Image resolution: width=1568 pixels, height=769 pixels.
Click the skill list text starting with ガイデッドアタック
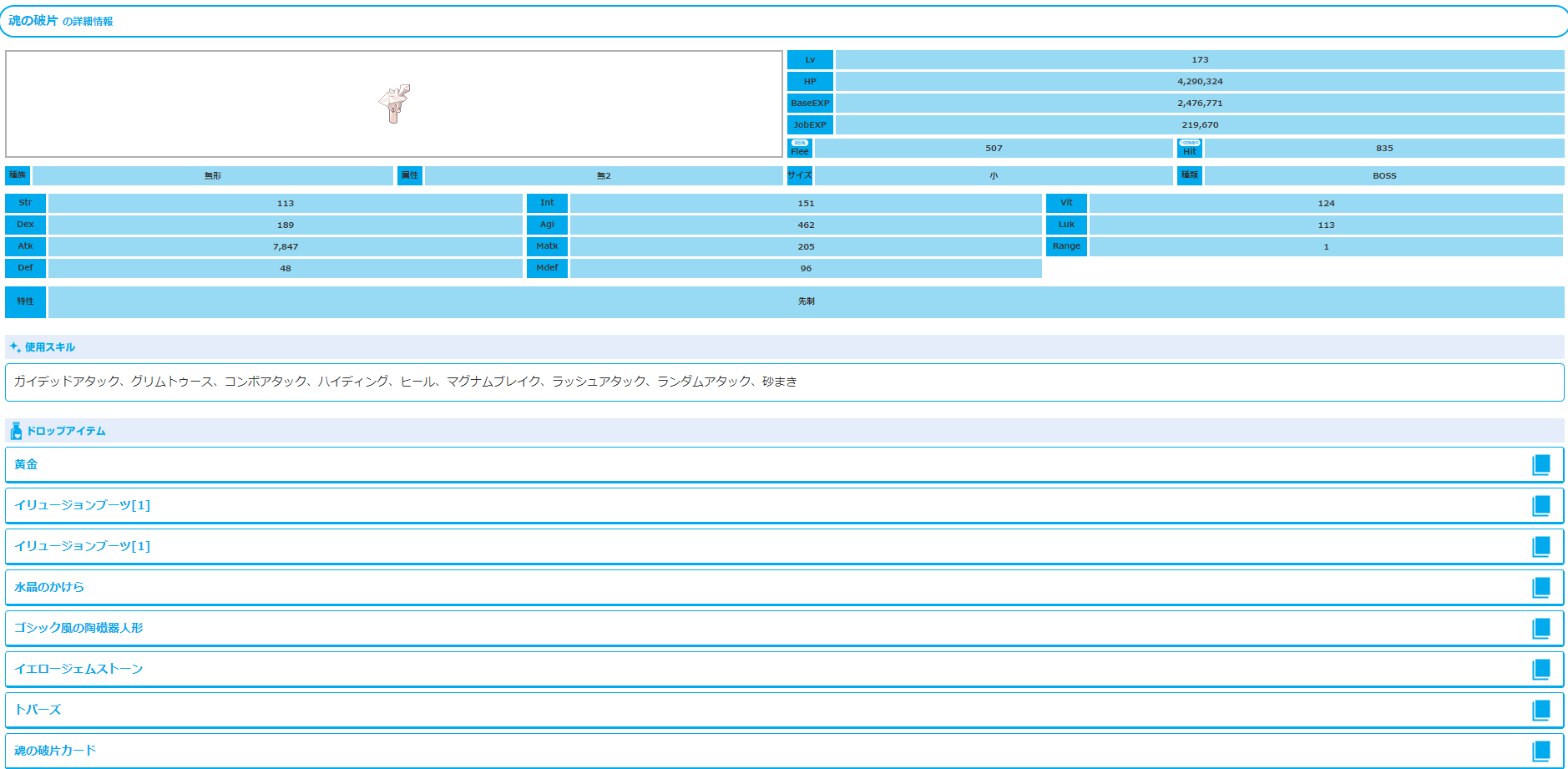click(405, 382)
